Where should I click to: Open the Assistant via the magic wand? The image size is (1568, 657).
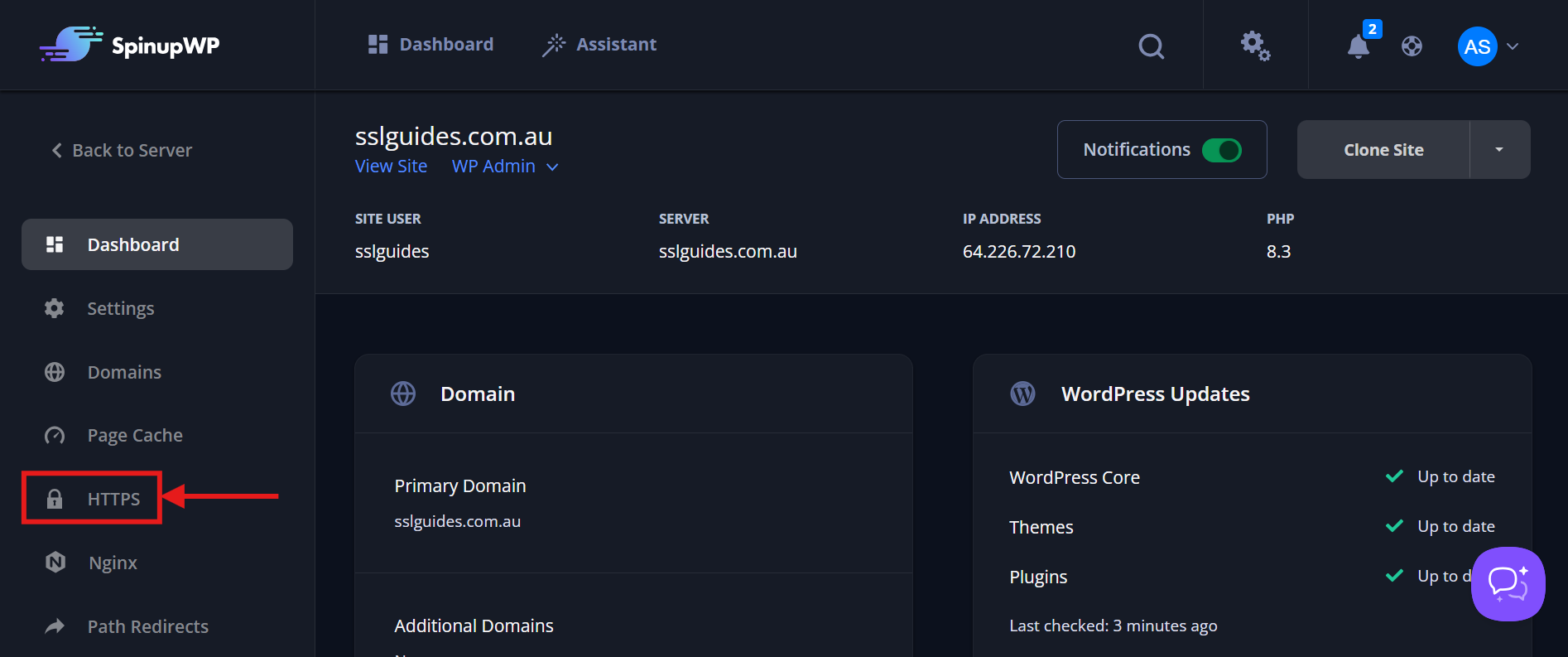[553, 45]
